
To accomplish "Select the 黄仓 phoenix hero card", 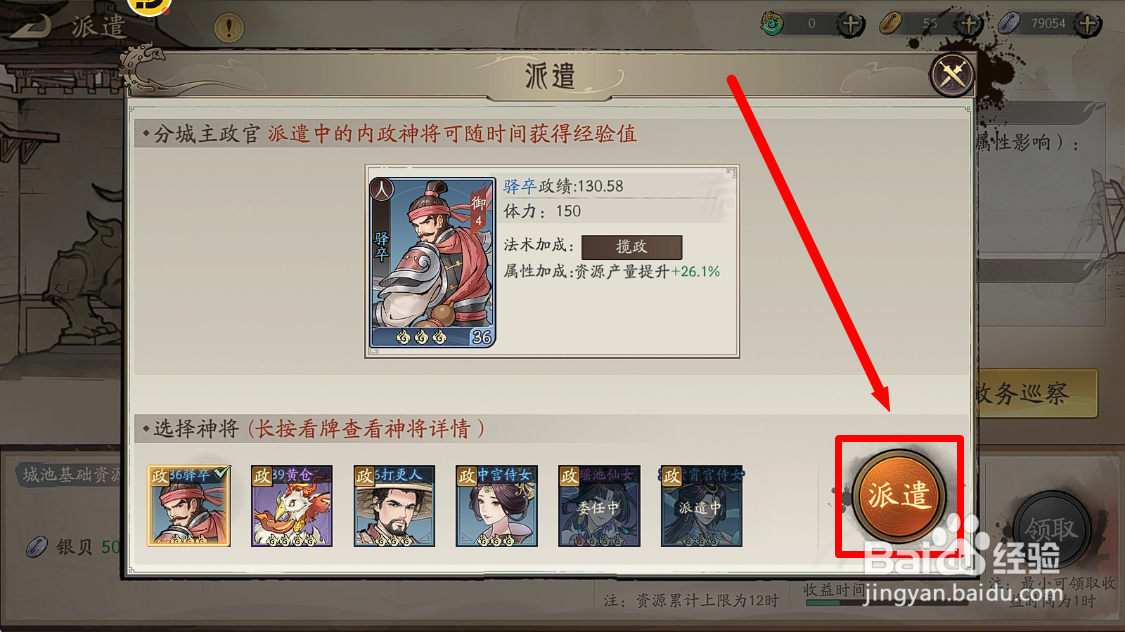I will click(291, 506).
